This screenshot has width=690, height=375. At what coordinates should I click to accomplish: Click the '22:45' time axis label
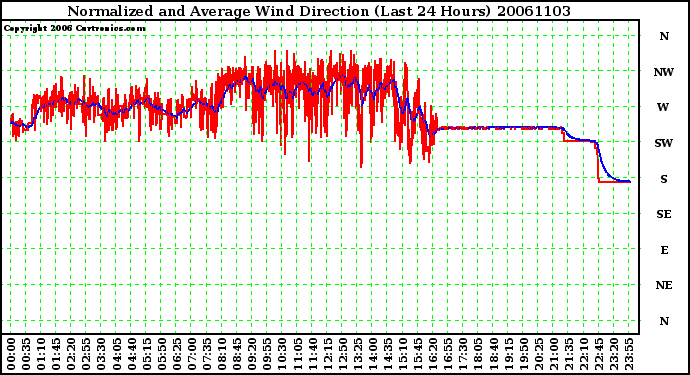(599, 354)
